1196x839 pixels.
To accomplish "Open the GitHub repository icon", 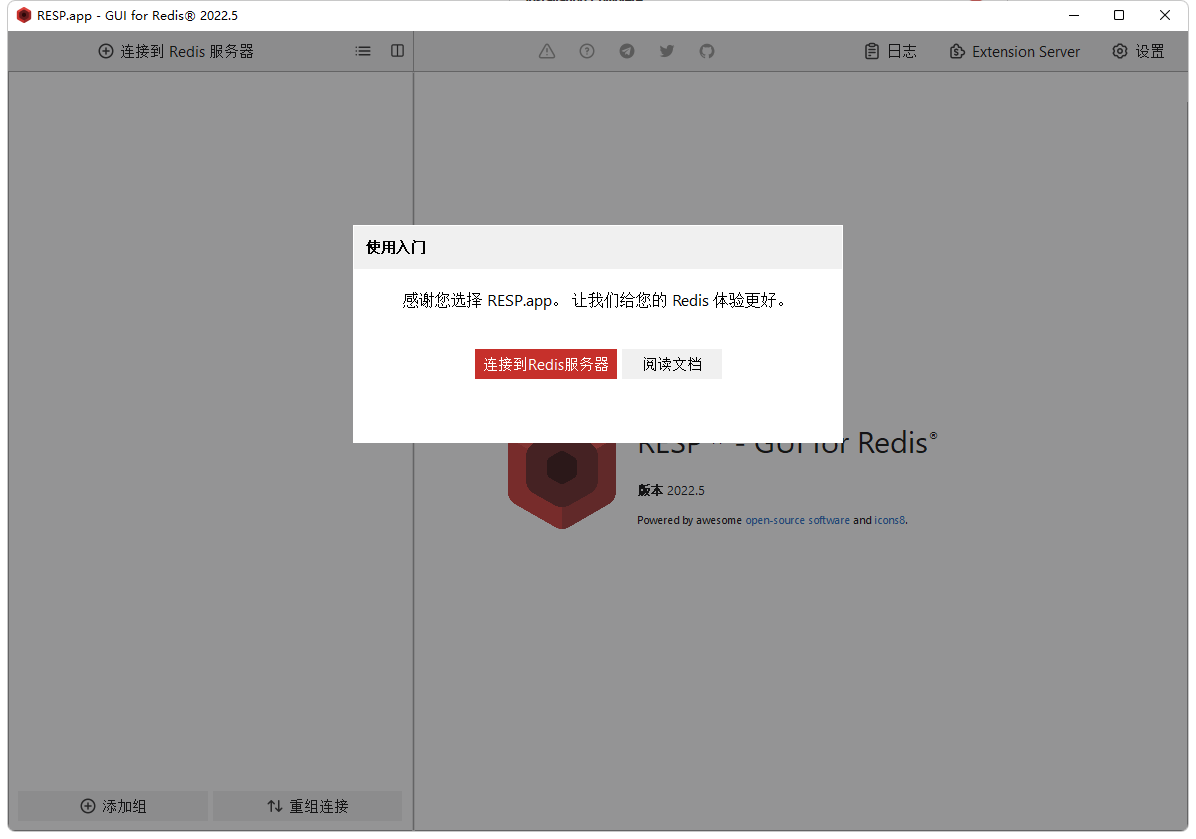I will [x=707, y=51].
